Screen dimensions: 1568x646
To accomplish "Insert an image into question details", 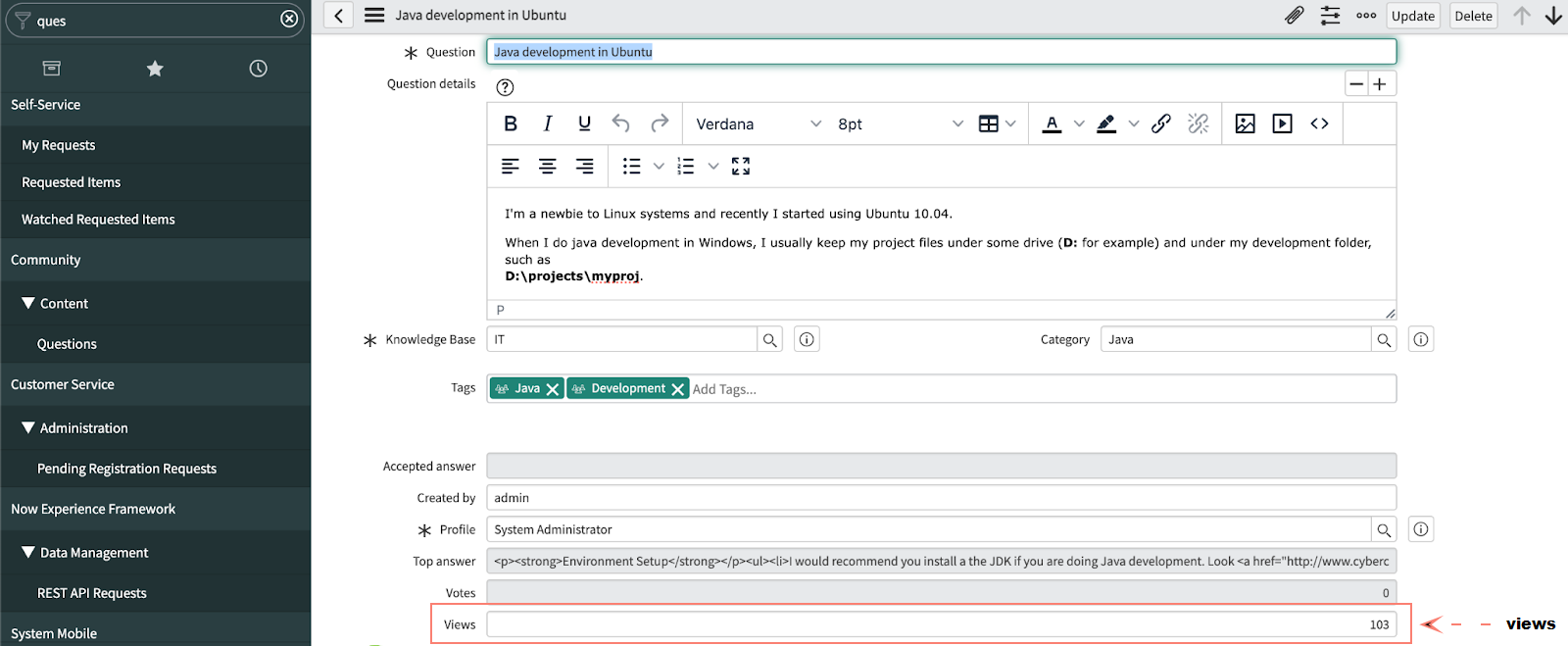I will point(1245,124).
